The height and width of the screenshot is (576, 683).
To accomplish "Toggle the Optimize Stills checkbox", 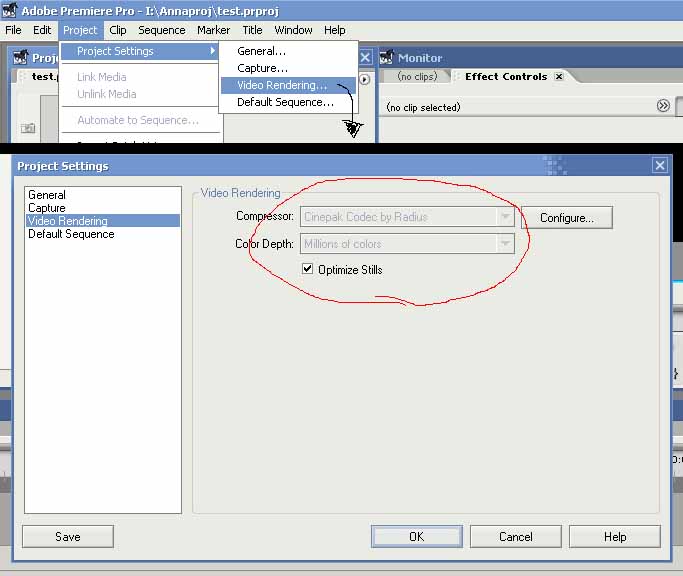I will (x=308, y=269).
